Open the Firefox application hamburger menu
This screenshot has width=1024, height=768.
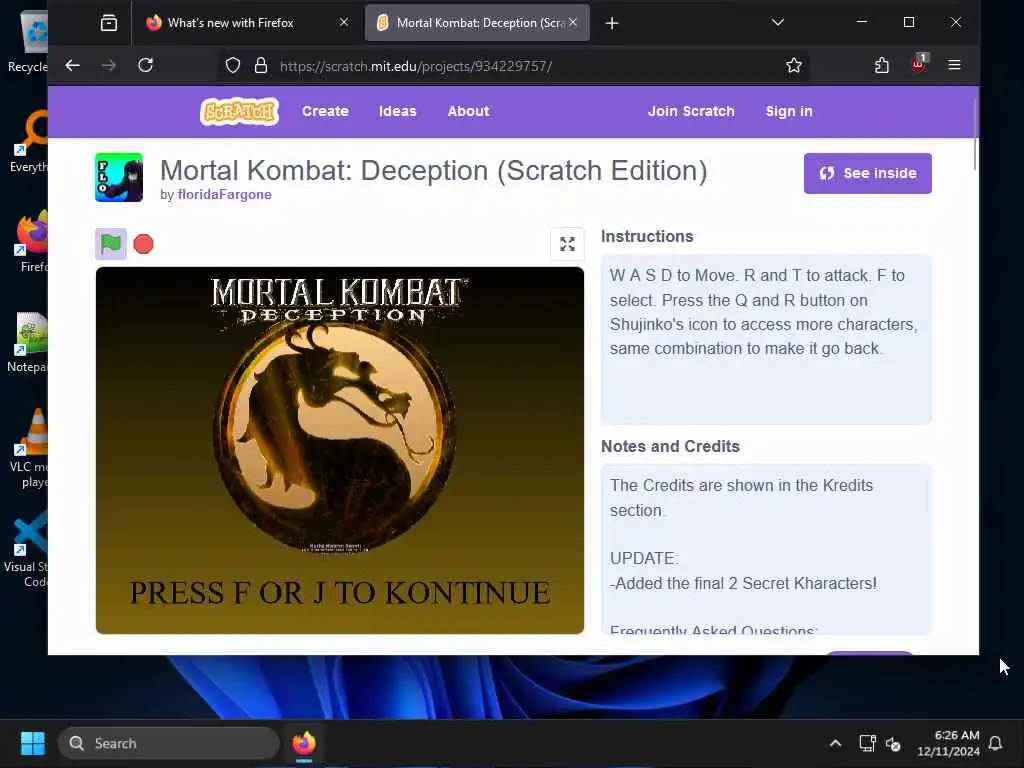click(954, 65)
